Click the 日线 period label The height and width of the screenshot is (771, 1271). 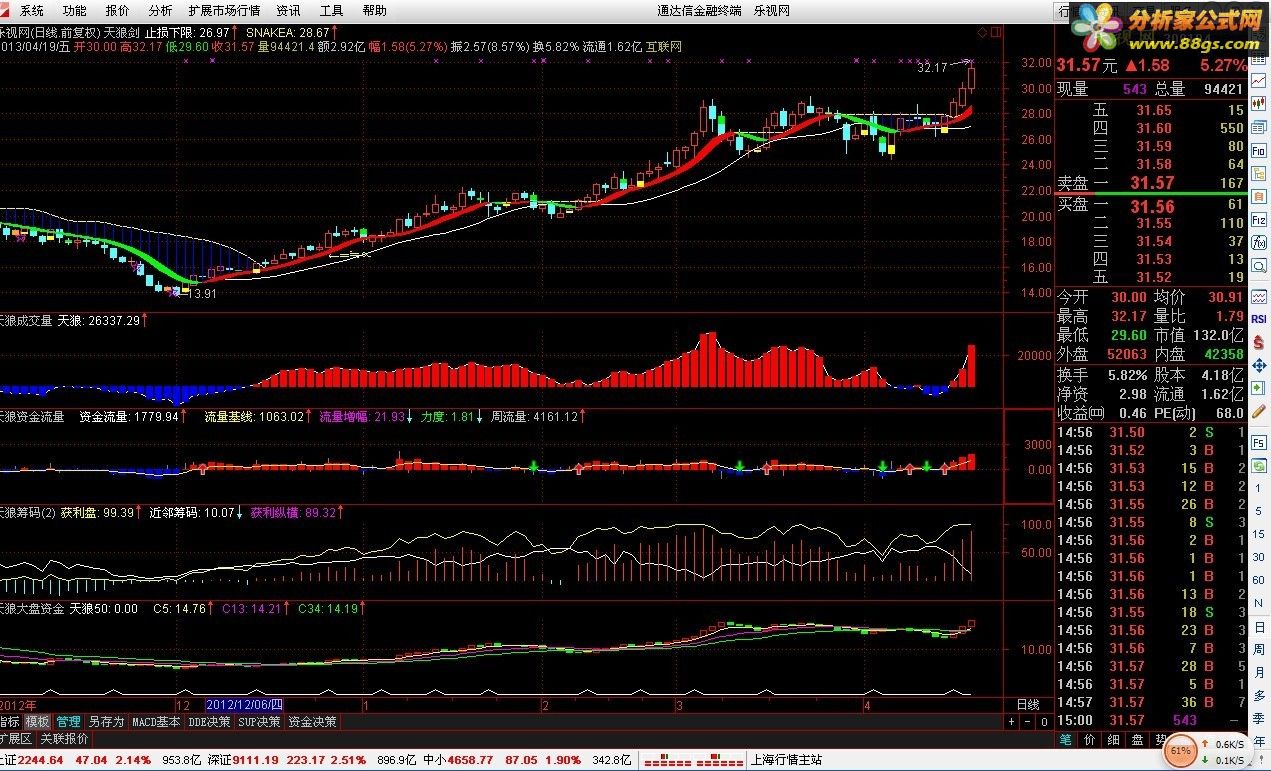pyautogui.click(x=1028, y=705)
